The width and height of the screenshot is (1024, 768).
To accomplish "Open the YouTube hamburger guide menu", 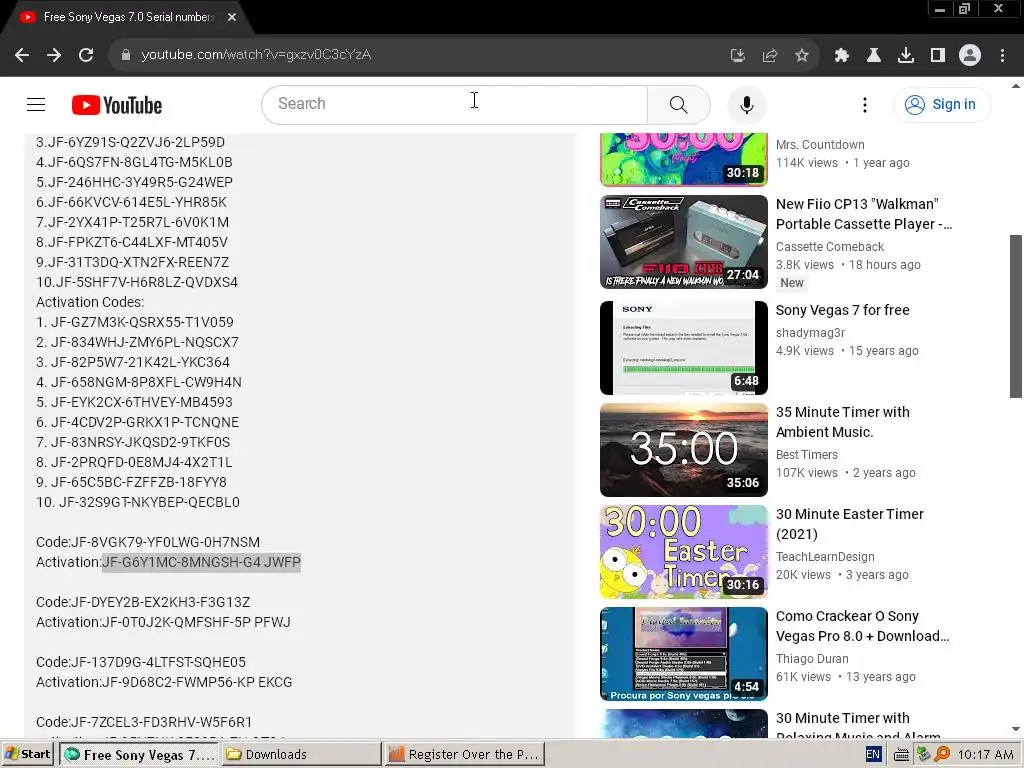I will point(36,104).
